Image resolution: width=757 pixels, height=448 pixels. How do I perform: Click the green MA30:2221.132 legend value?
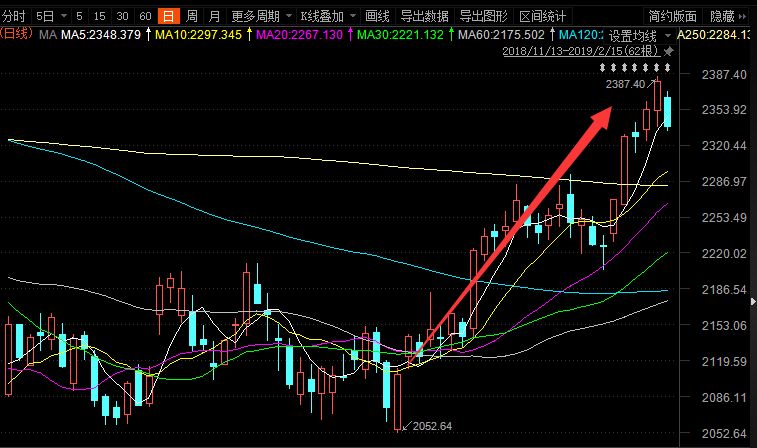pyautogui.click(x=400, y=35)
